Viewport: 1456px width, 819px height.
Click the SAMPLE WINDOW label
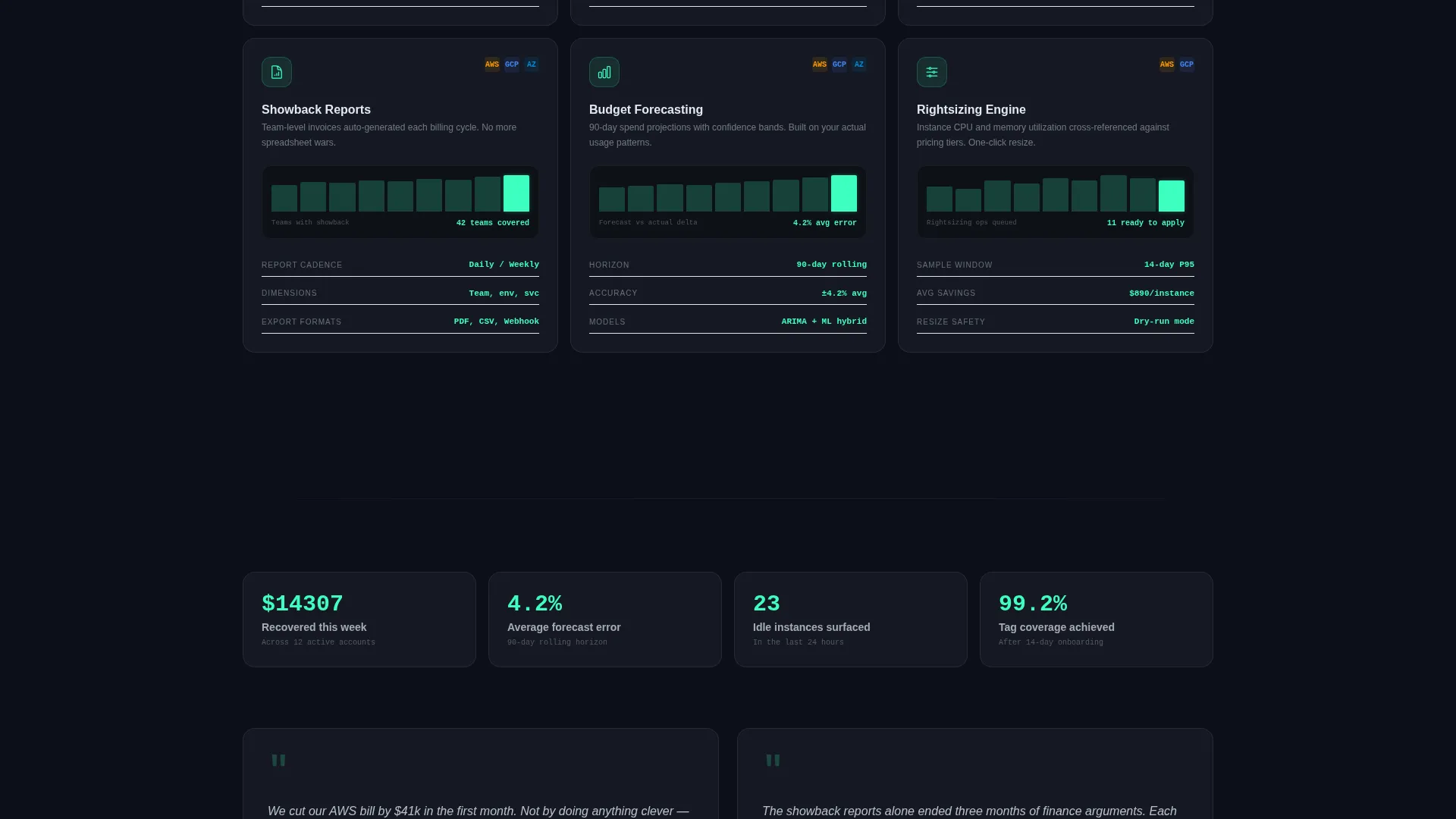click(955, 265)
